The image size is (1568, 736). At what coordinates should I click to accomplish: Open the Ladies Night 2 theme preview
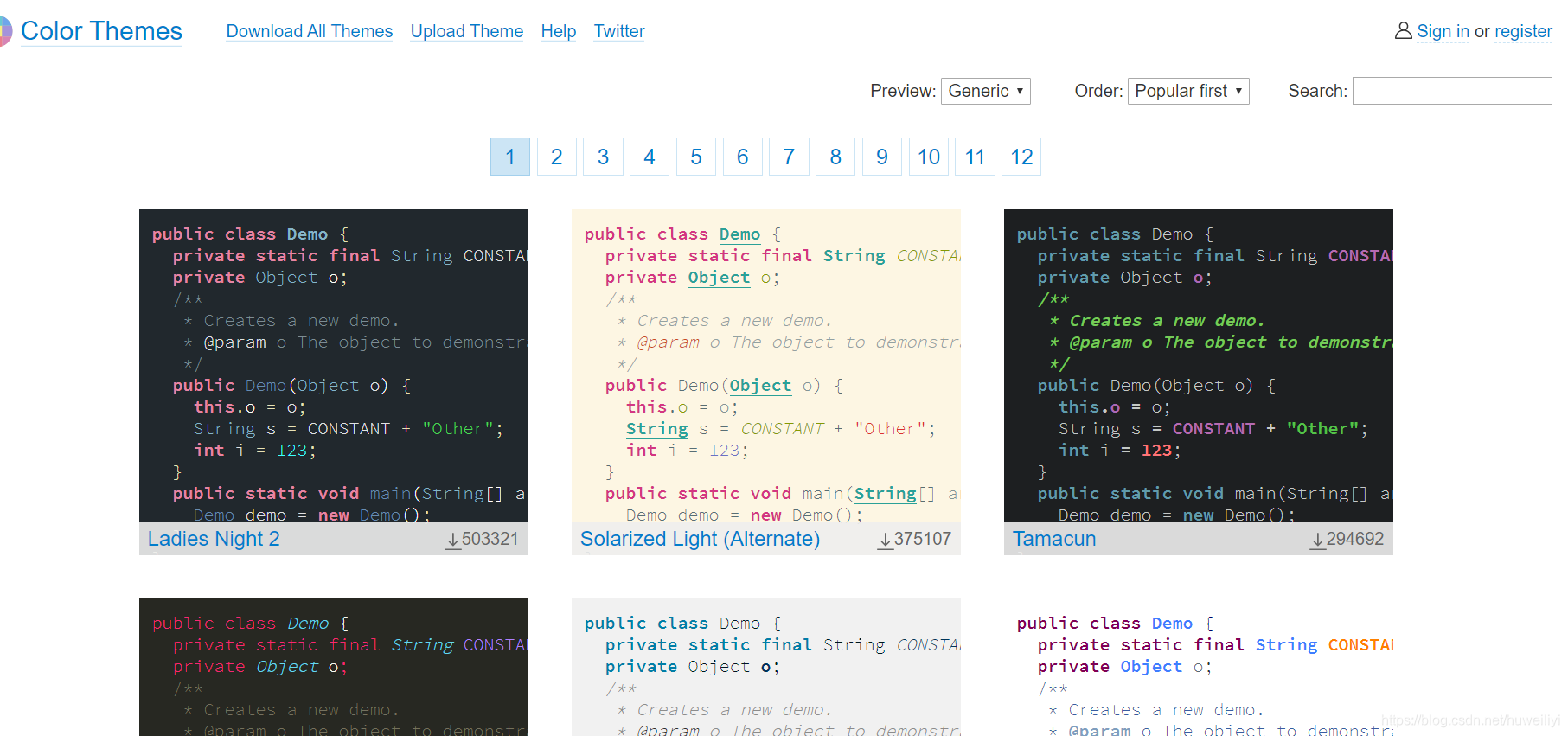(334, 365)
